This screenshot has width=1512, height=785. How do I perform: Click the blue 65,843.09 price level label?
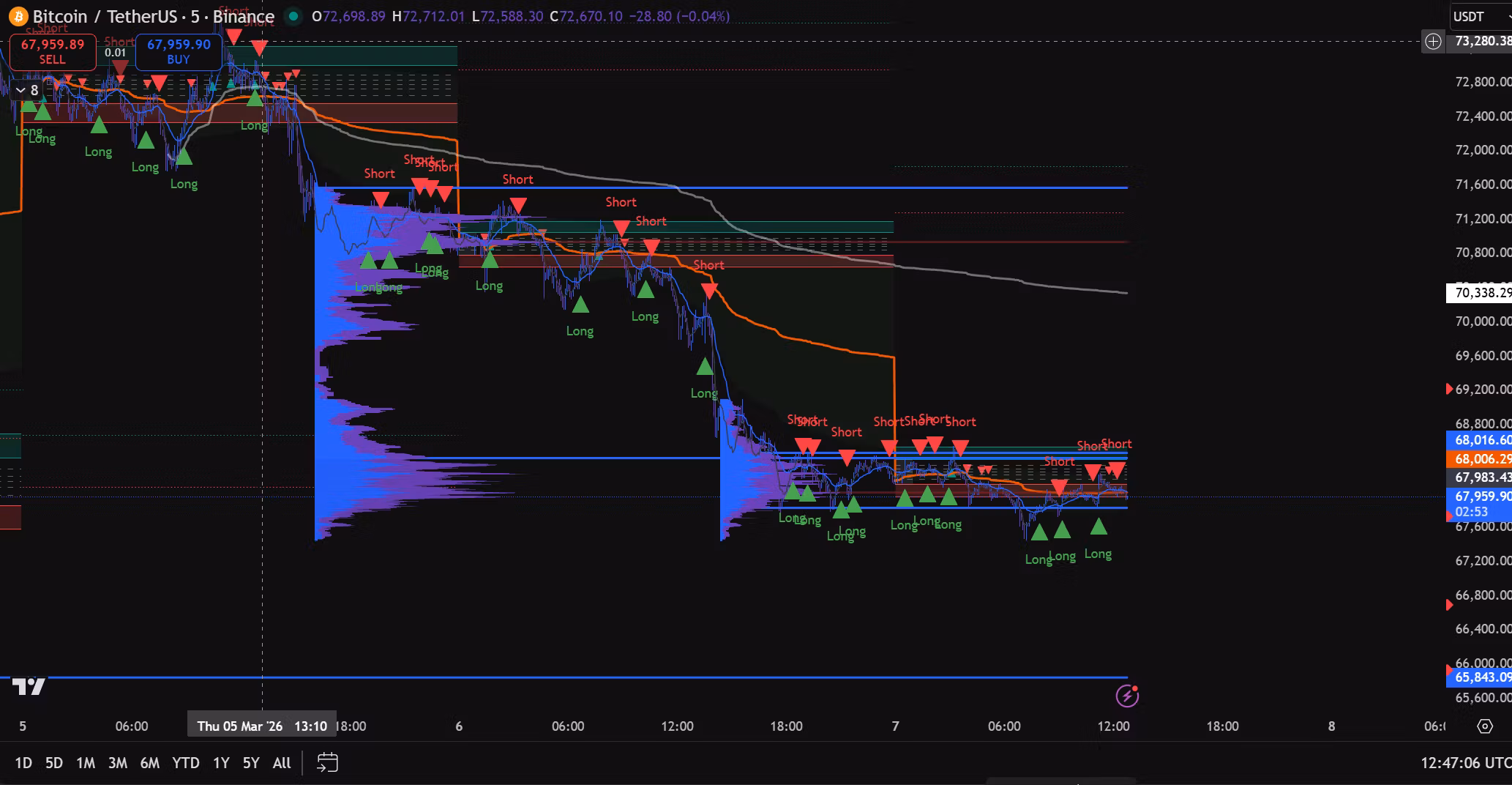pyautogui.click(x=1481, y=677)
